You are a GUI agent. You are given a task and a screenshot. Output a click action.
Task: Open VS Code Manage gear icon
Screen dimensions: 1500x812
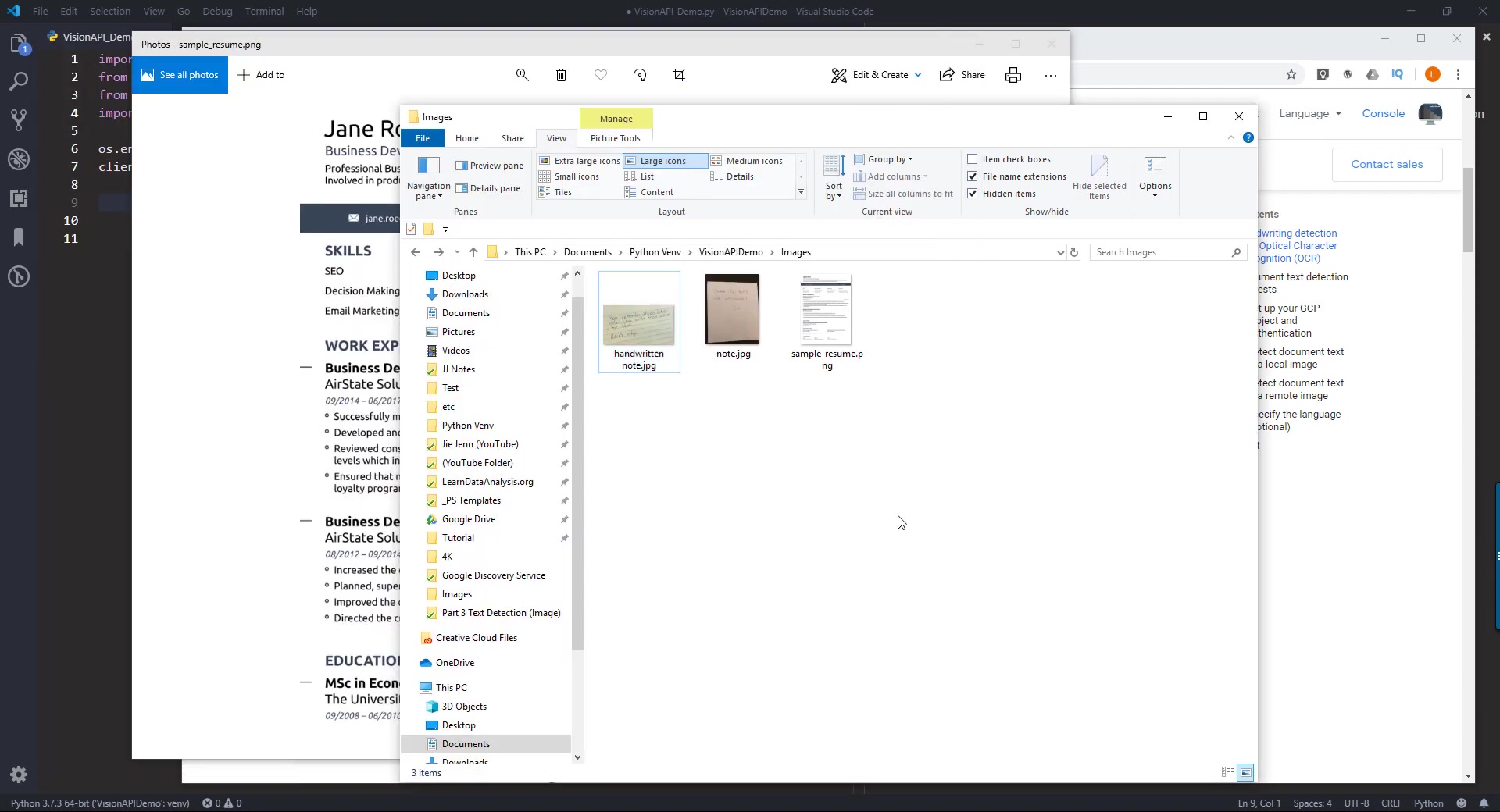tap(19, 775)
